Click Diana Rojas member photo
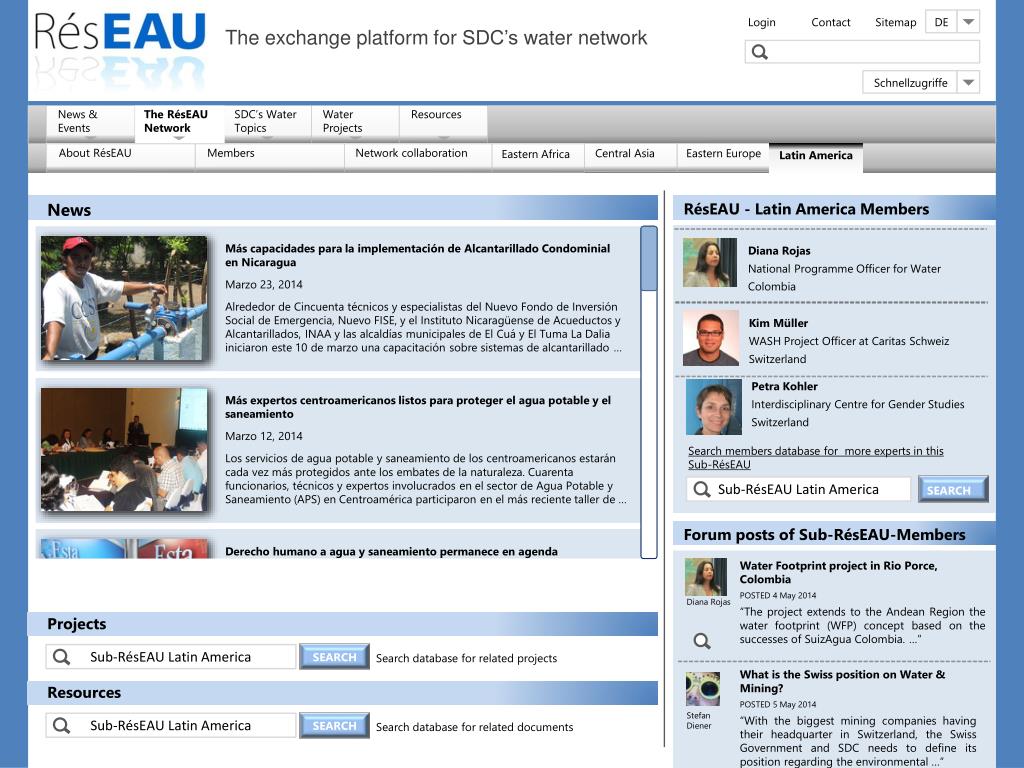1024x768 pixels. [x=710, y=263]
